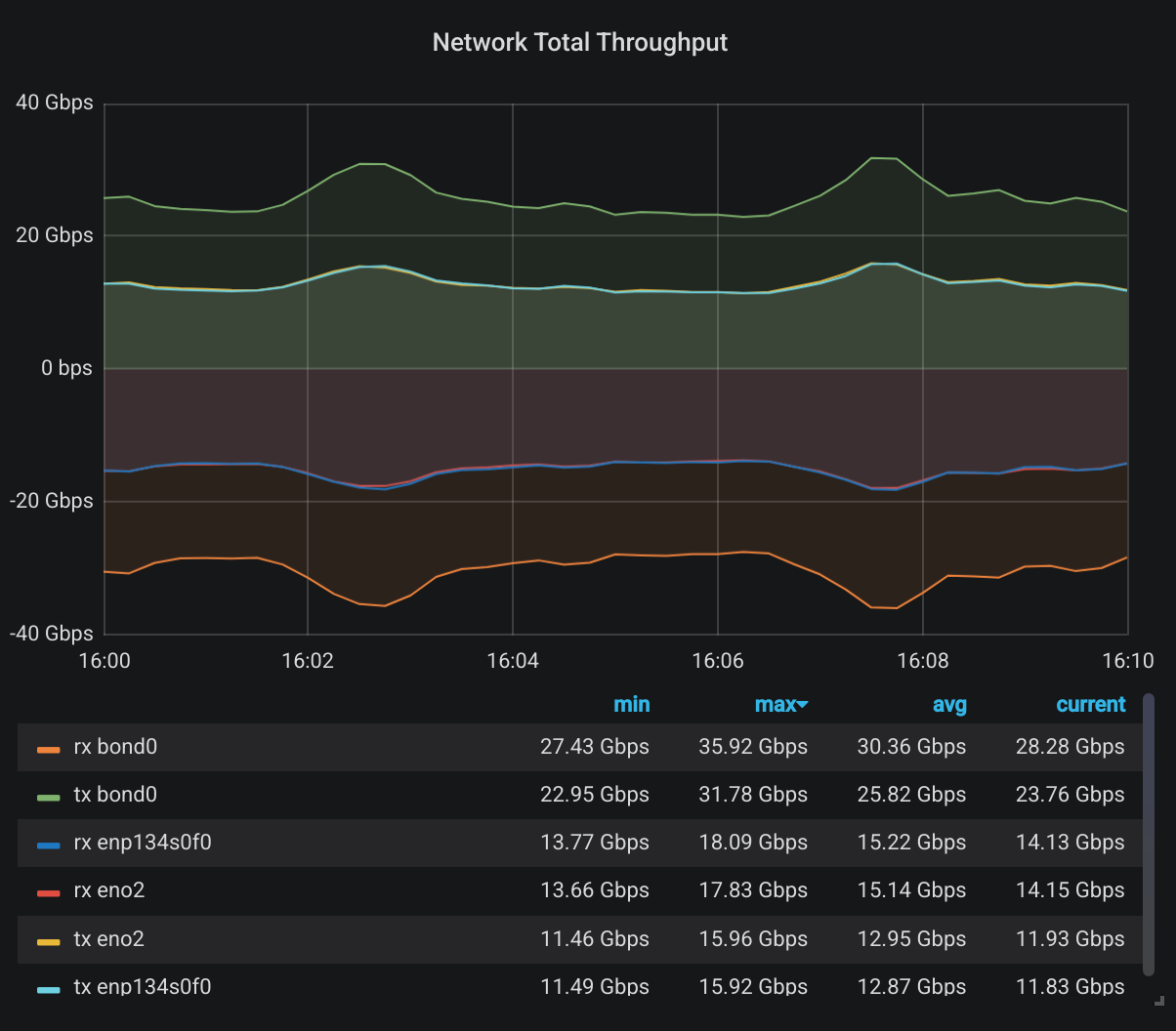Image resolution: width=1176 pixels, height=1031 pixels.
Task: Open the Network Total Throughput panel title menu
Action: 580,43
